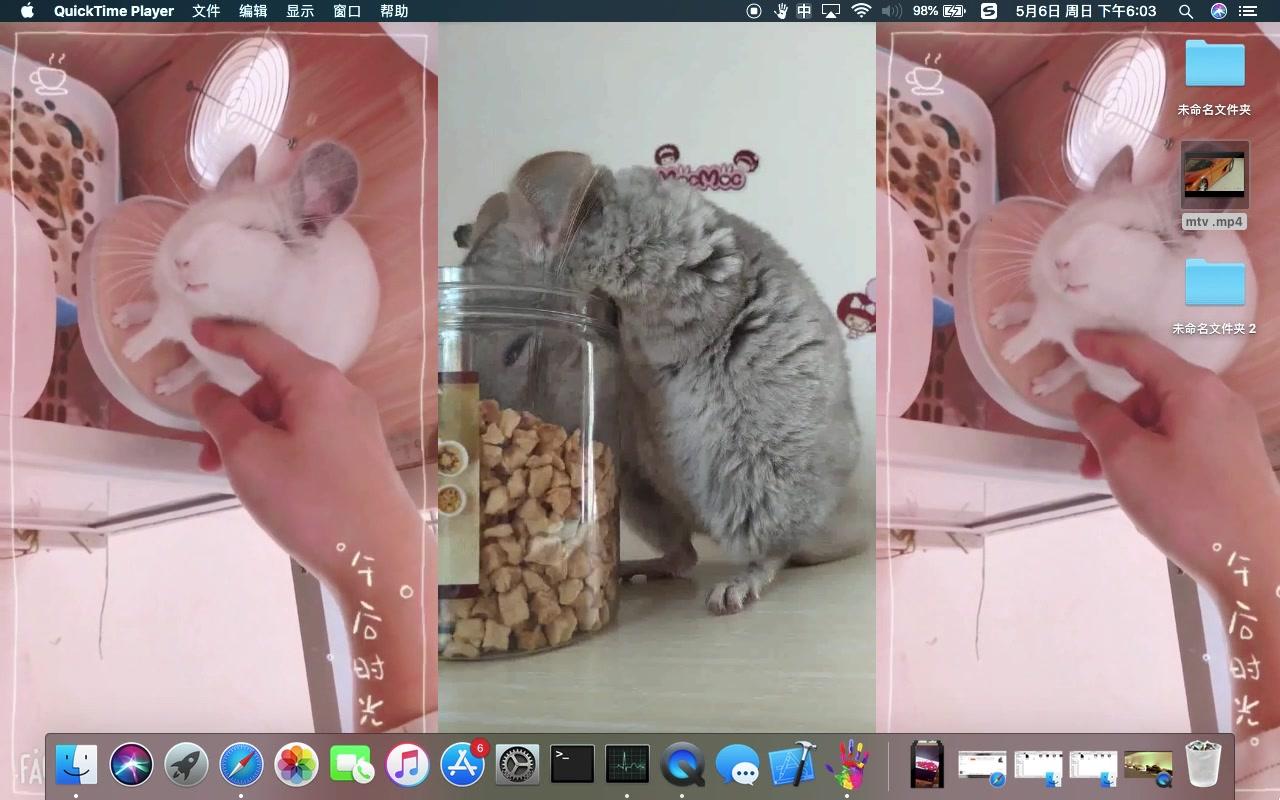The image size is (1280, 800).
Task: Open System Preferences from the Dock
Action: point(516,765)
